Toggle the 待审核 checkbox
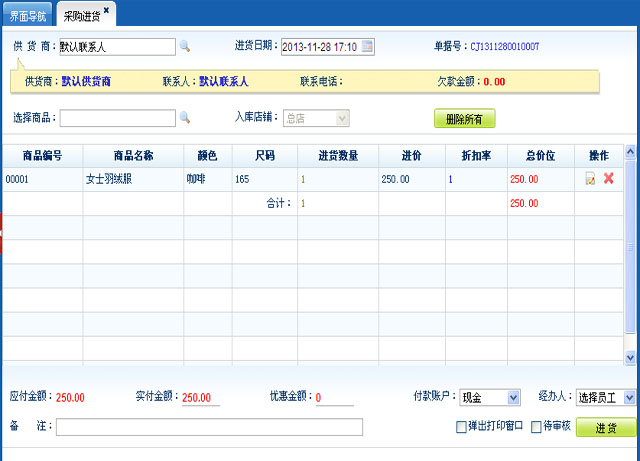The width and height of the screenshot is (640, 461). click(x=536, y=427)
